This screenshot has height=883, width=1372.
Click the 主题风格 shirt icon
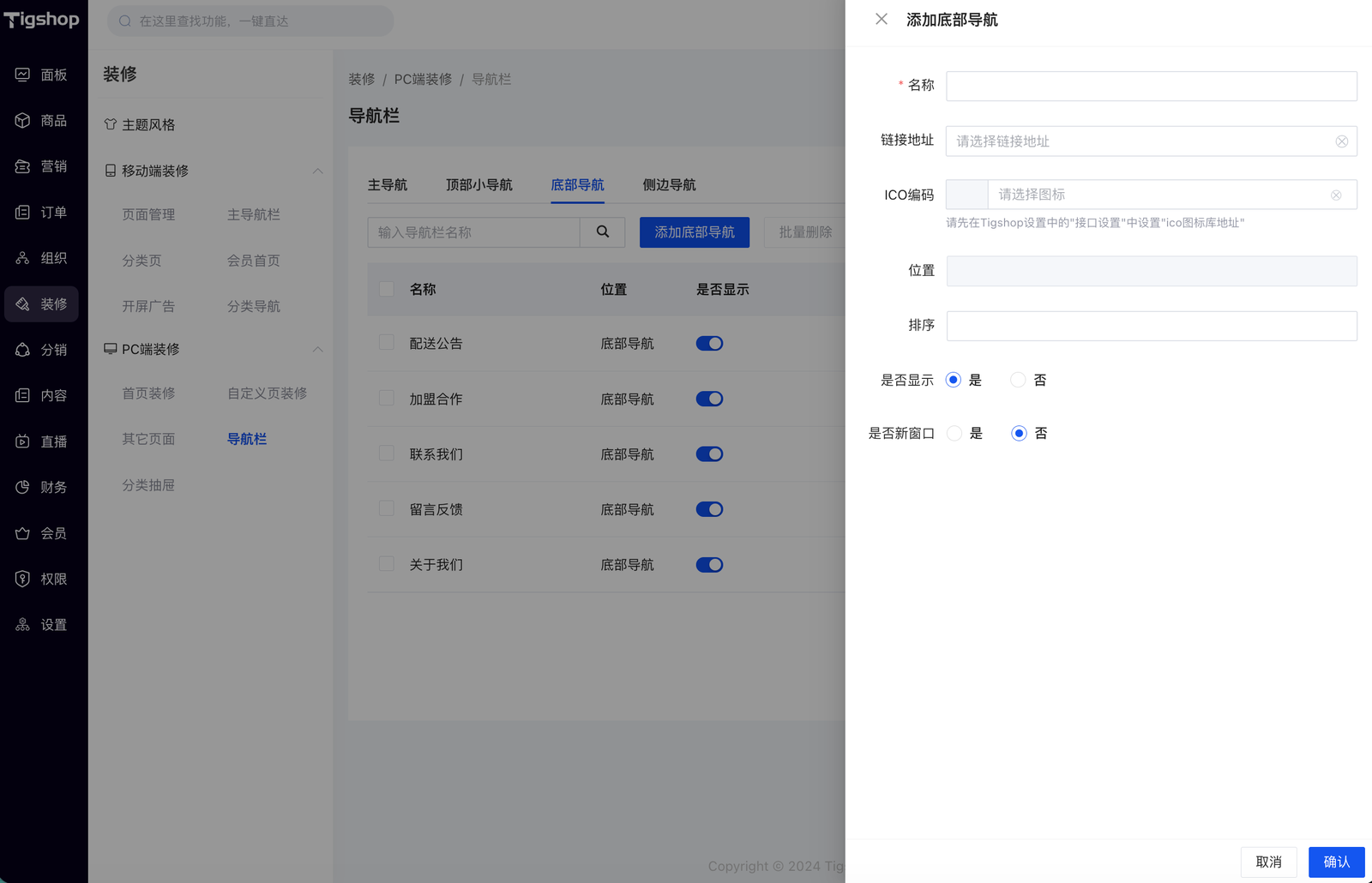tap(111, 124)
